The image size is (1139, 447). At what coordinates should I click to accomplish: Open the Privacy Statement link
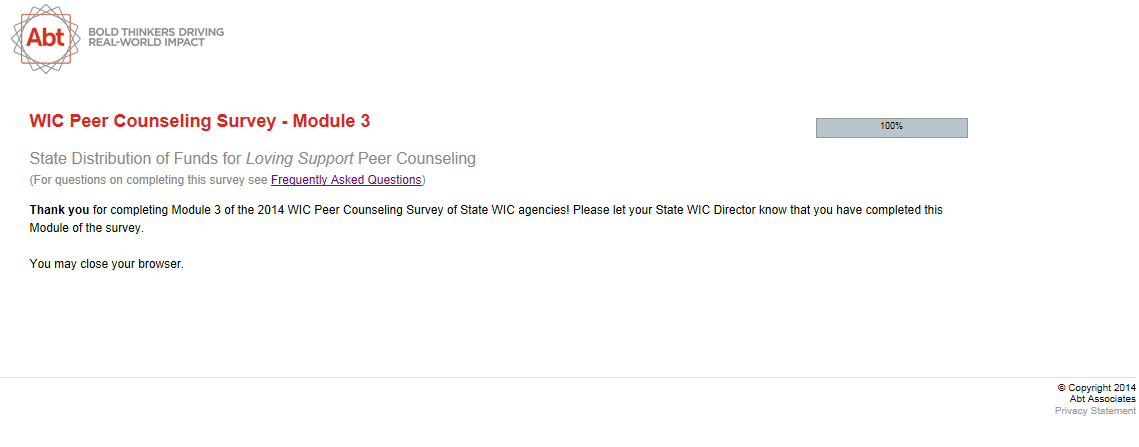(x=1095, y=411)
